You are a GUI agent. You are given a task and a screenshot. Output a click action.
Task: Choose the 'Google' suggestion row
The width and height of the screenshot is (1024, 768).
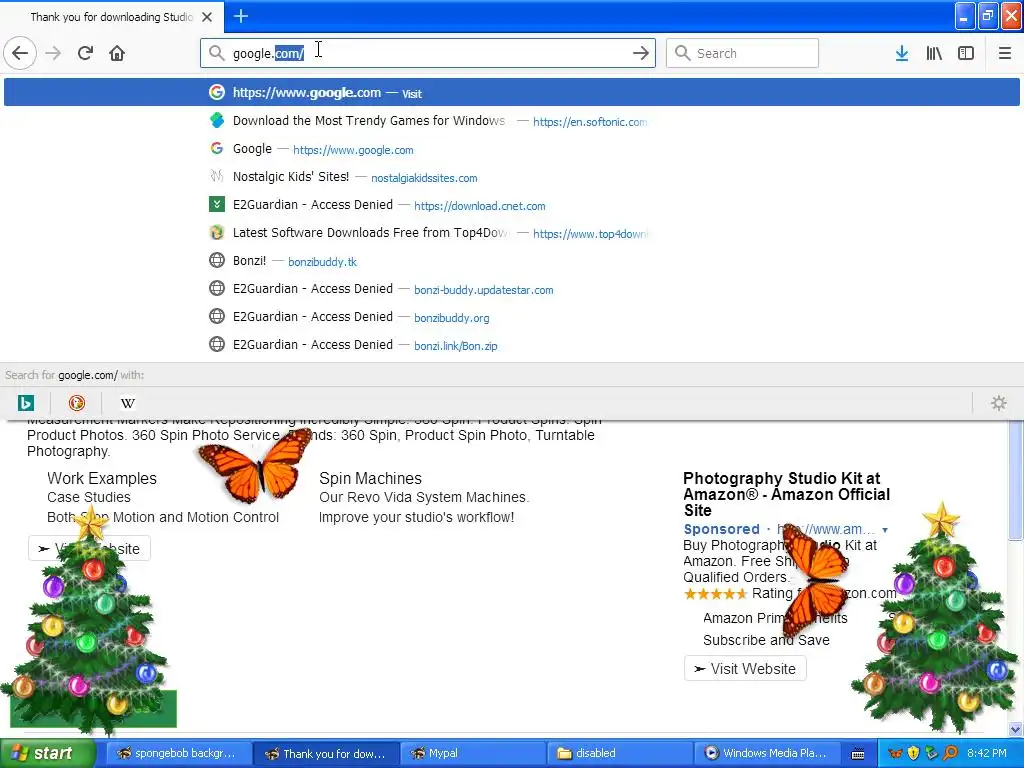tap(511, 149)
